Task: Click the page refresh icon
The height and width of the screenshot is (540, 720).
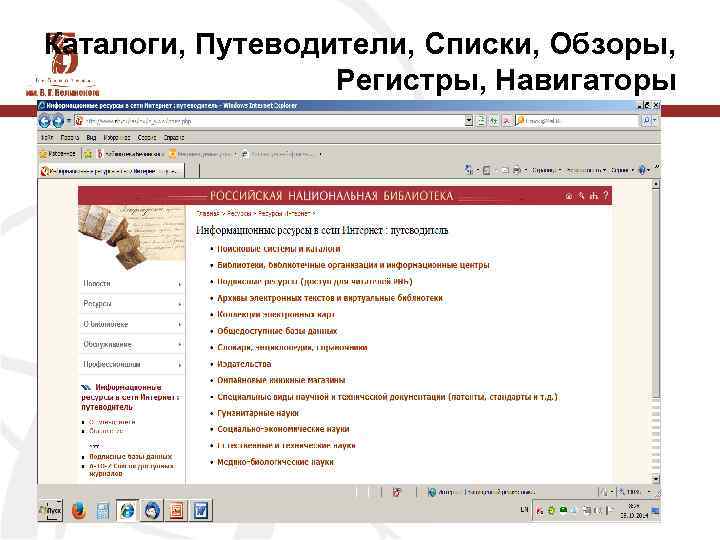Action: click(494, 121)
